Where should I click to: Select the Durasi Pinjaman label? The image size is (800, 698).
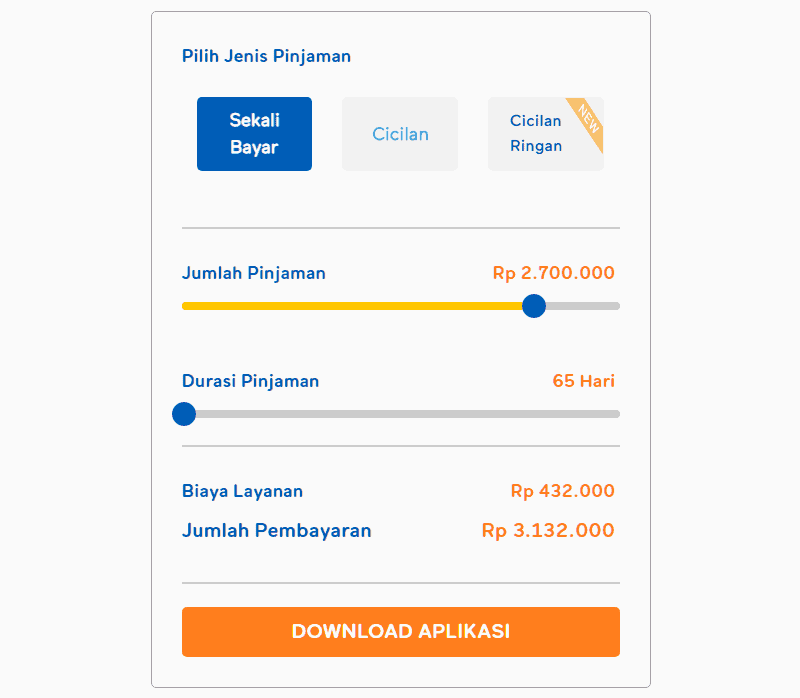coord(249,381)
